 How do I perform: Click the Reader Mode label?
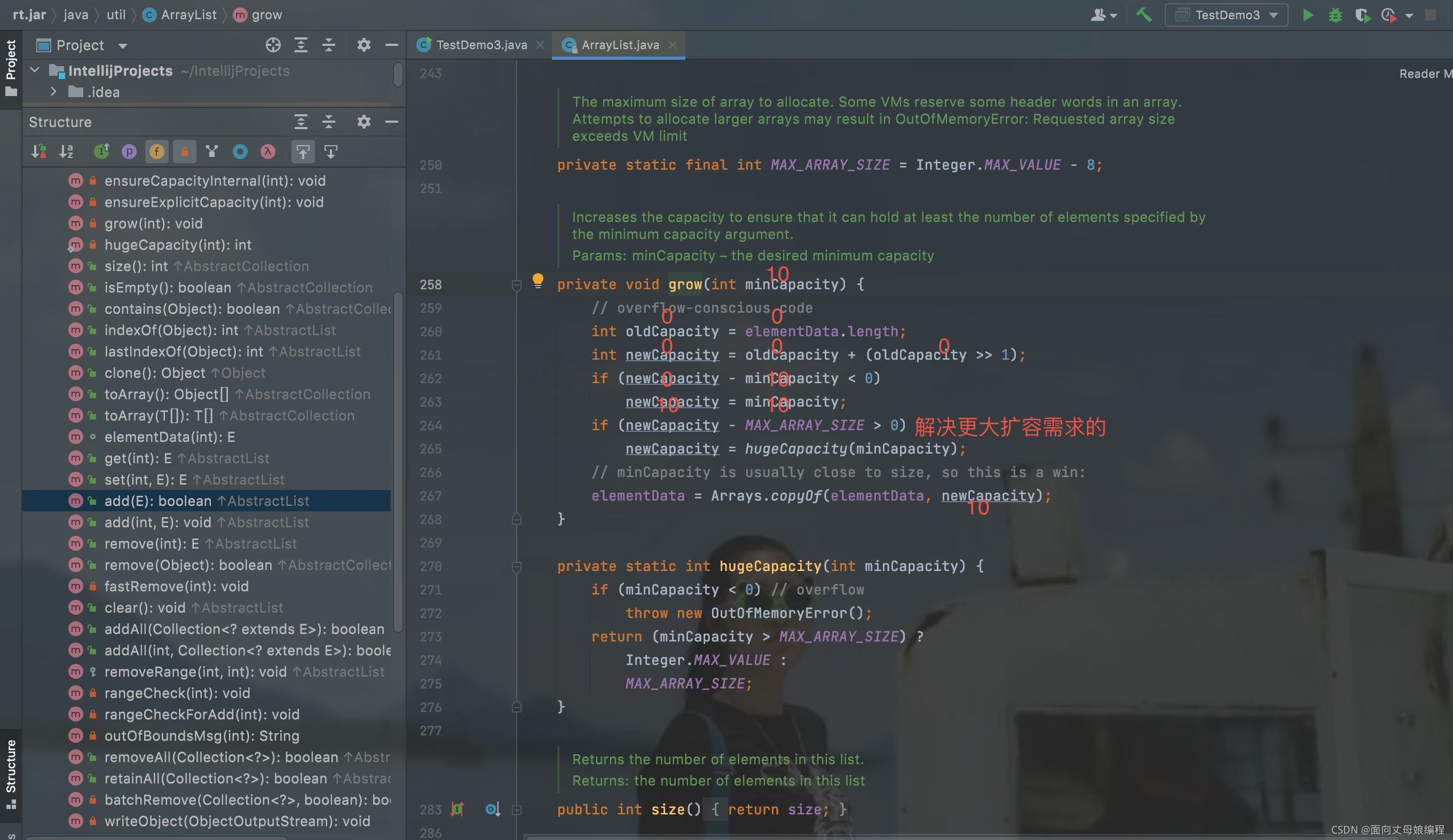(1424, 73)
